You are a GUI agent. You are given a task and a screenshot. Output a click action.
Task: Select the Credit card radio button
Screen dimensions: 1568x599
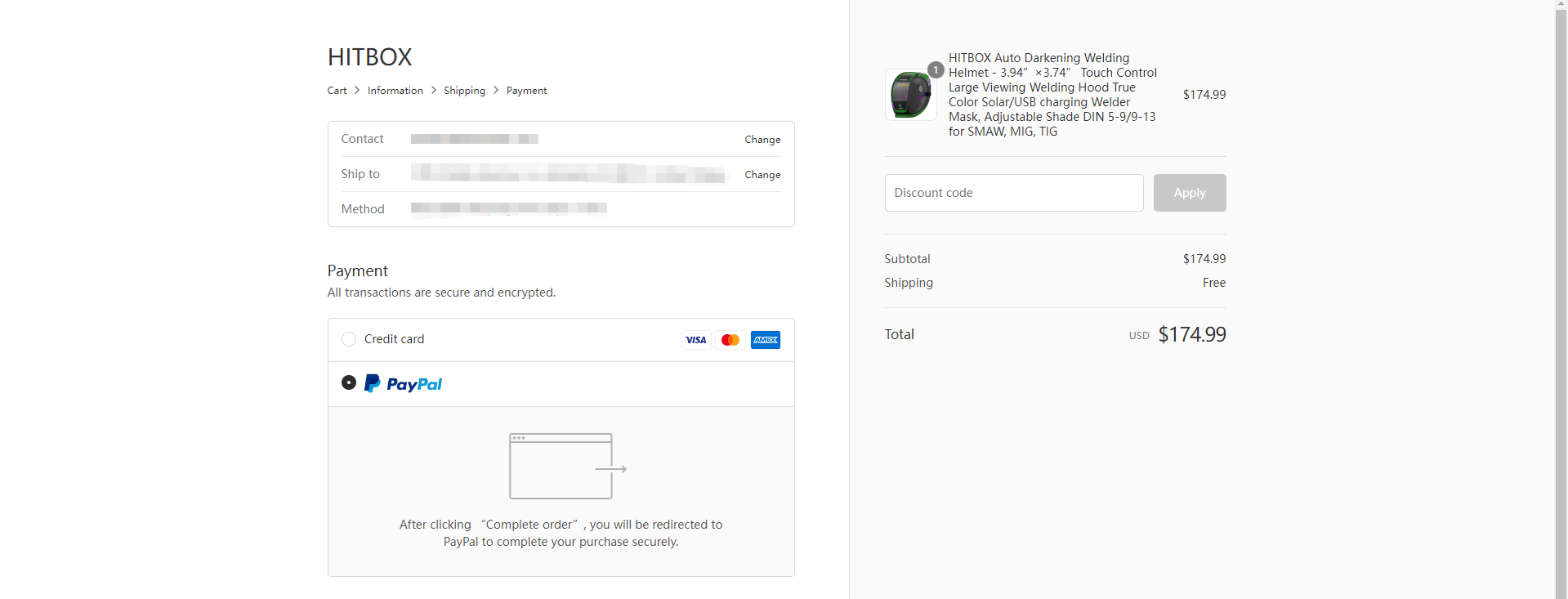(x=349, y=339)
